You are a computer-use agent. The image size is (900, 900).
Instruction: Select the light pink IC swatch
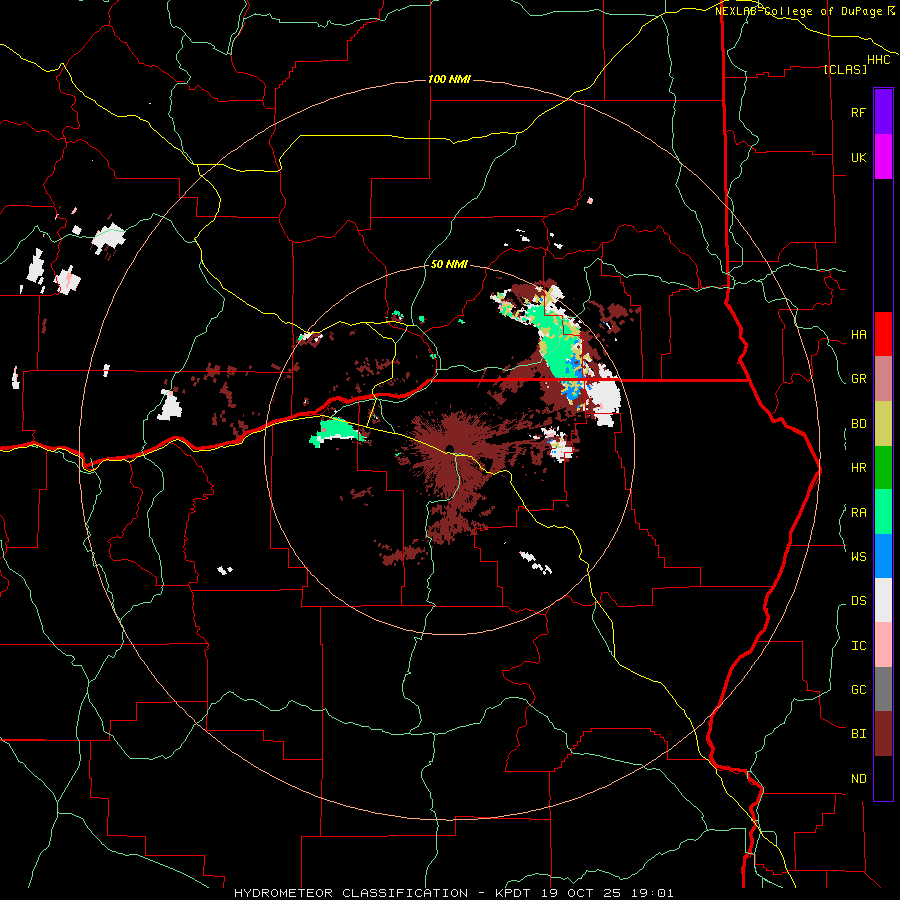pos(883,645)
